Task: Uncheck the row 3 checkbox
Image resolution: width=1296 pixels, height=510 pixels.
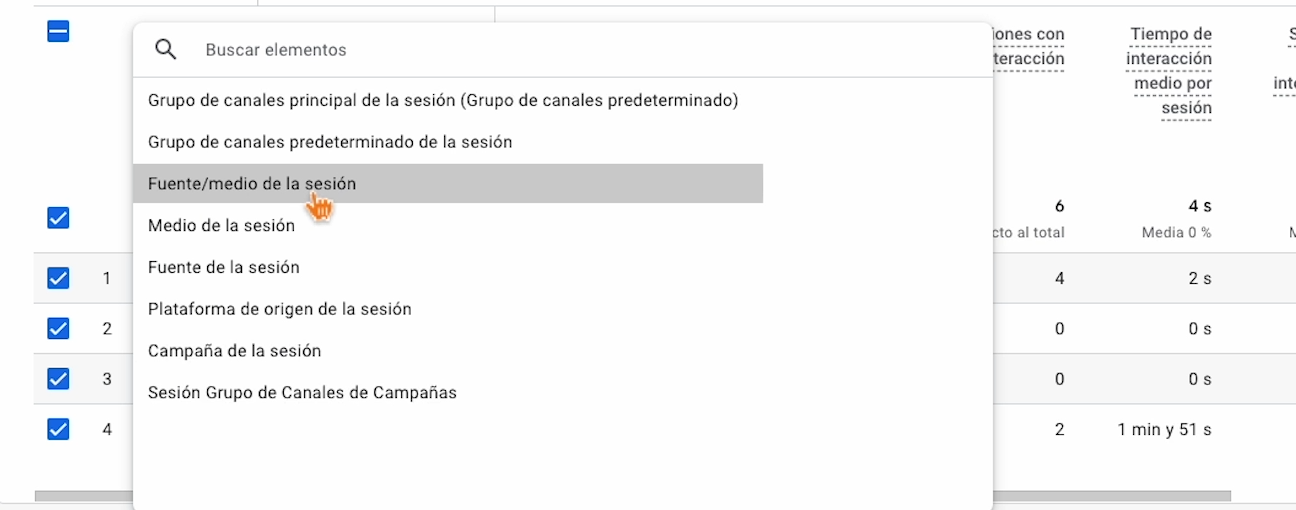Action: (x=58, y=379)
